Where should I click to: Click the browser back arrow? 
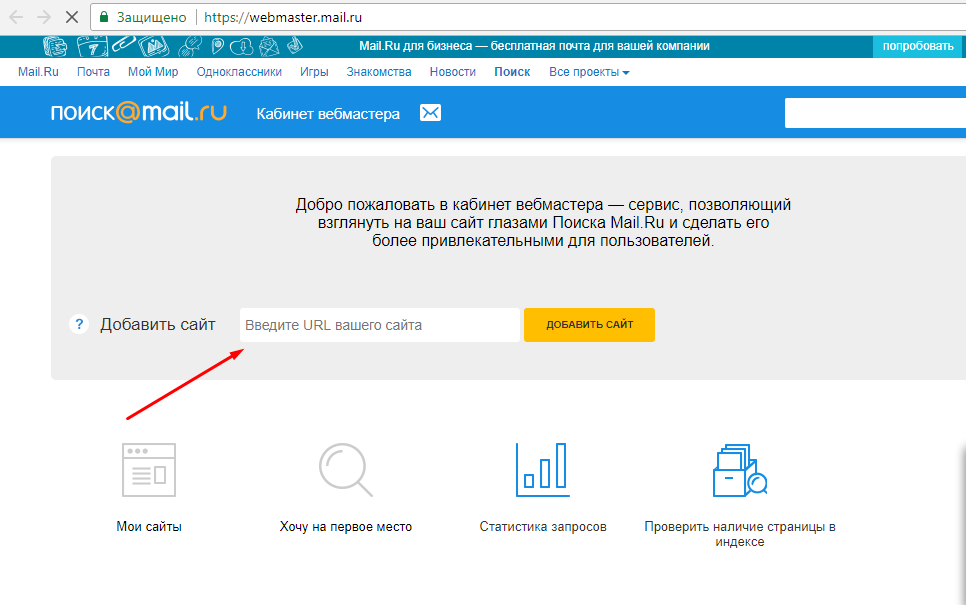coord(16,17)
